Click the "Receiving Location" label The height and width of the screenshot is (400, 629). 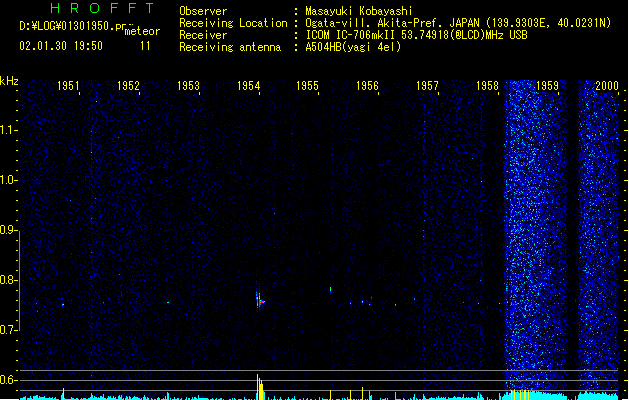point(233,23)
